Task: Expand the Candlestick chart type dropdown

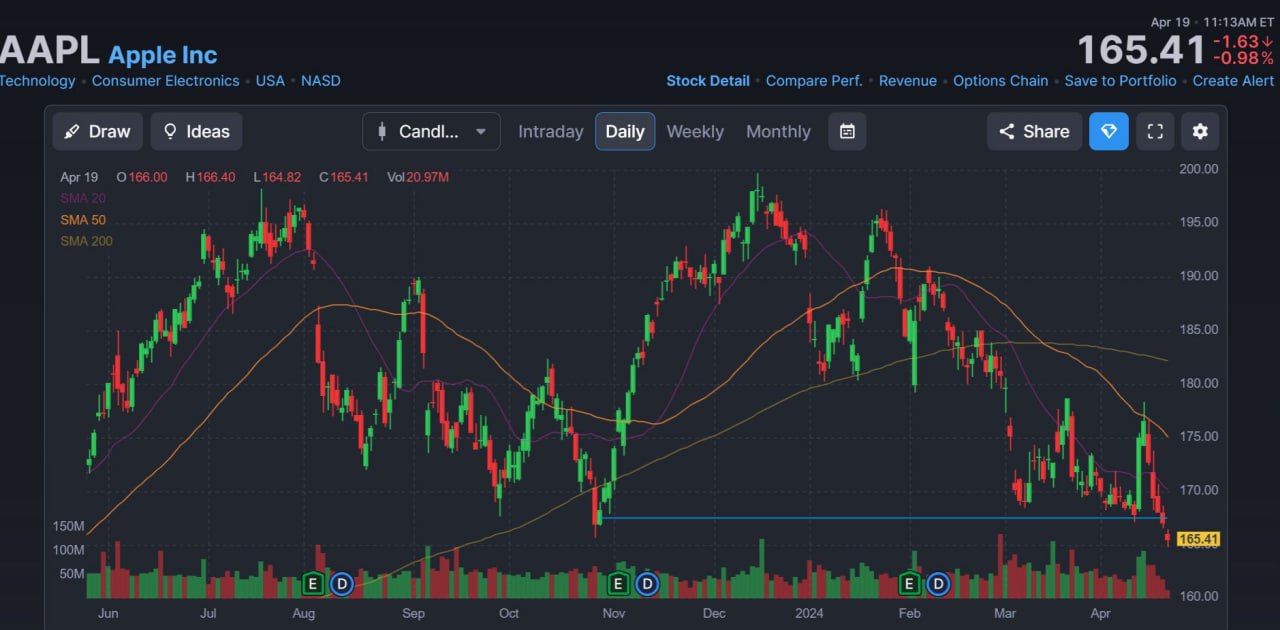Action: (x=431, y=131)
